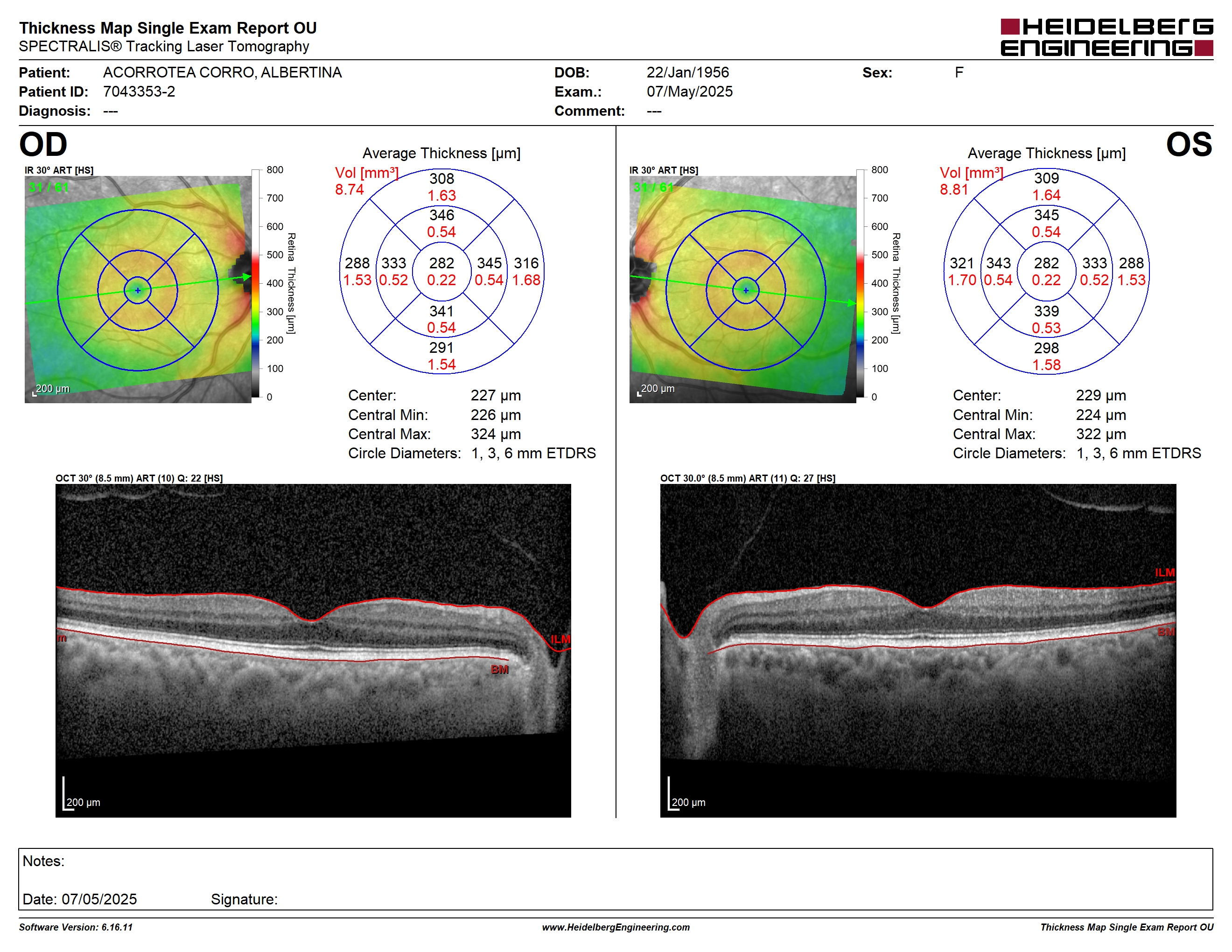Click OD outer nasal thickness '316'
The image size is (1232, 952).
pos(526,263)
